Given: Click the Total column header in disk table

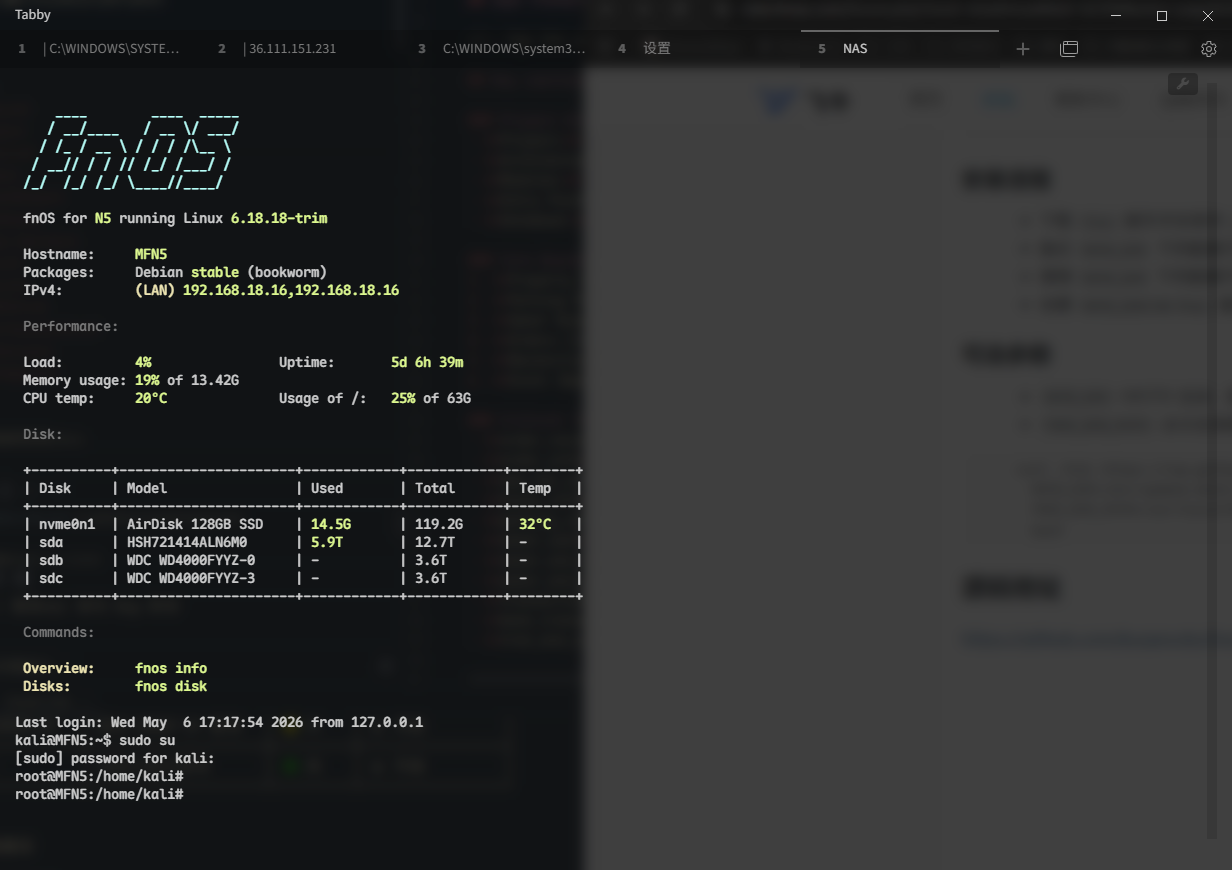Looking at the screenshot, I should 435,488.
